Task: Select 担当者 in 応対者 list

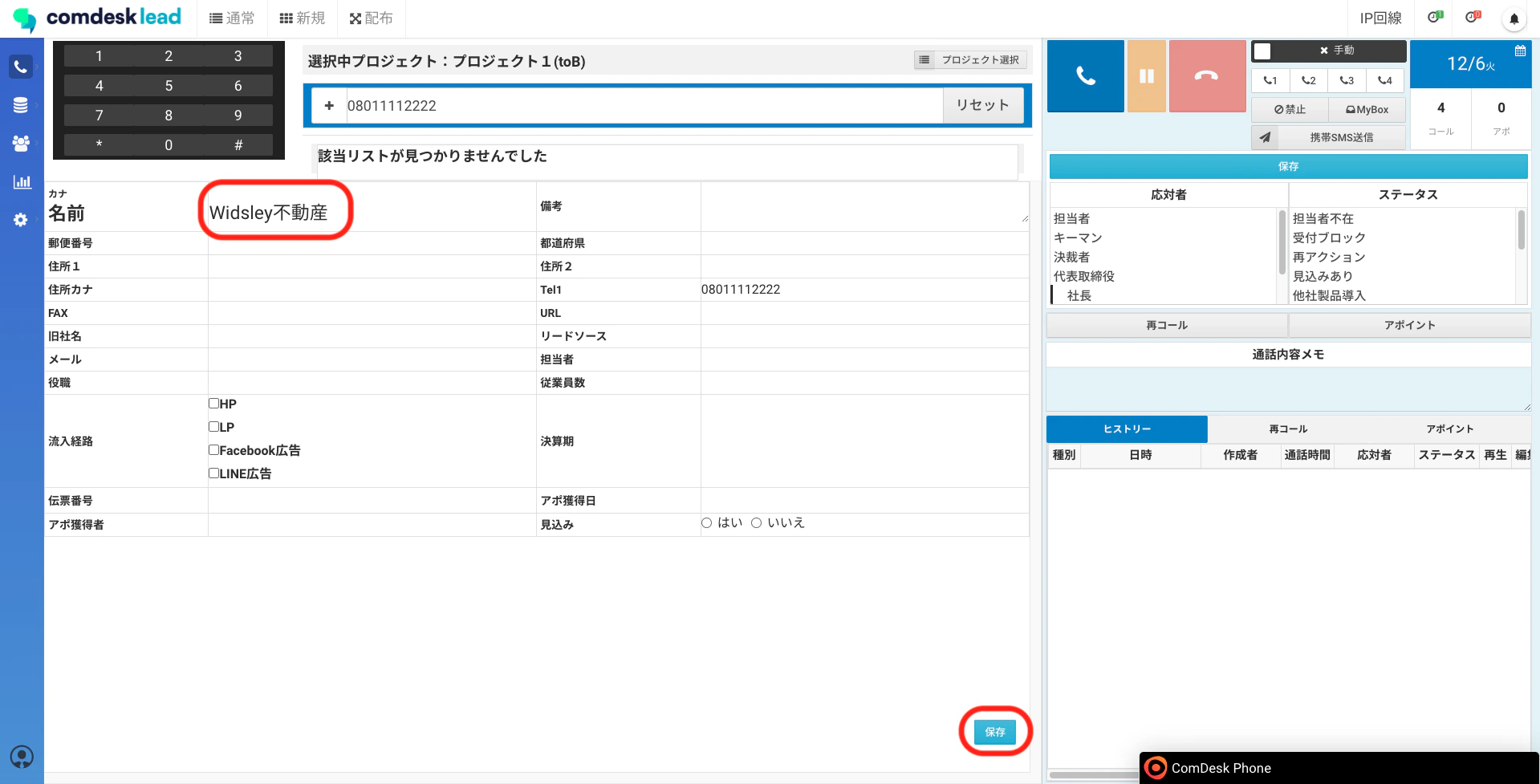Action: [x=1072, y=218]
